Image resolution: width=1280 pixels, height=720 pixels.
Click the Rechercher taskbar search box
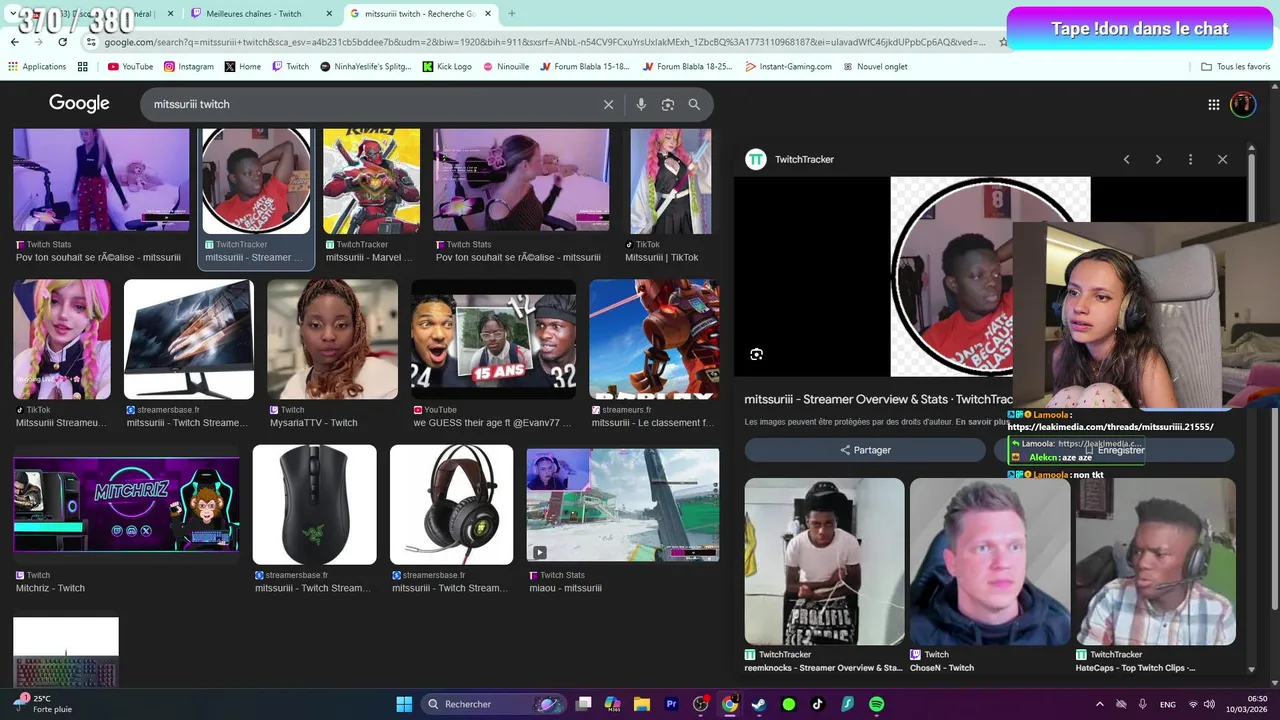[494, 704]
